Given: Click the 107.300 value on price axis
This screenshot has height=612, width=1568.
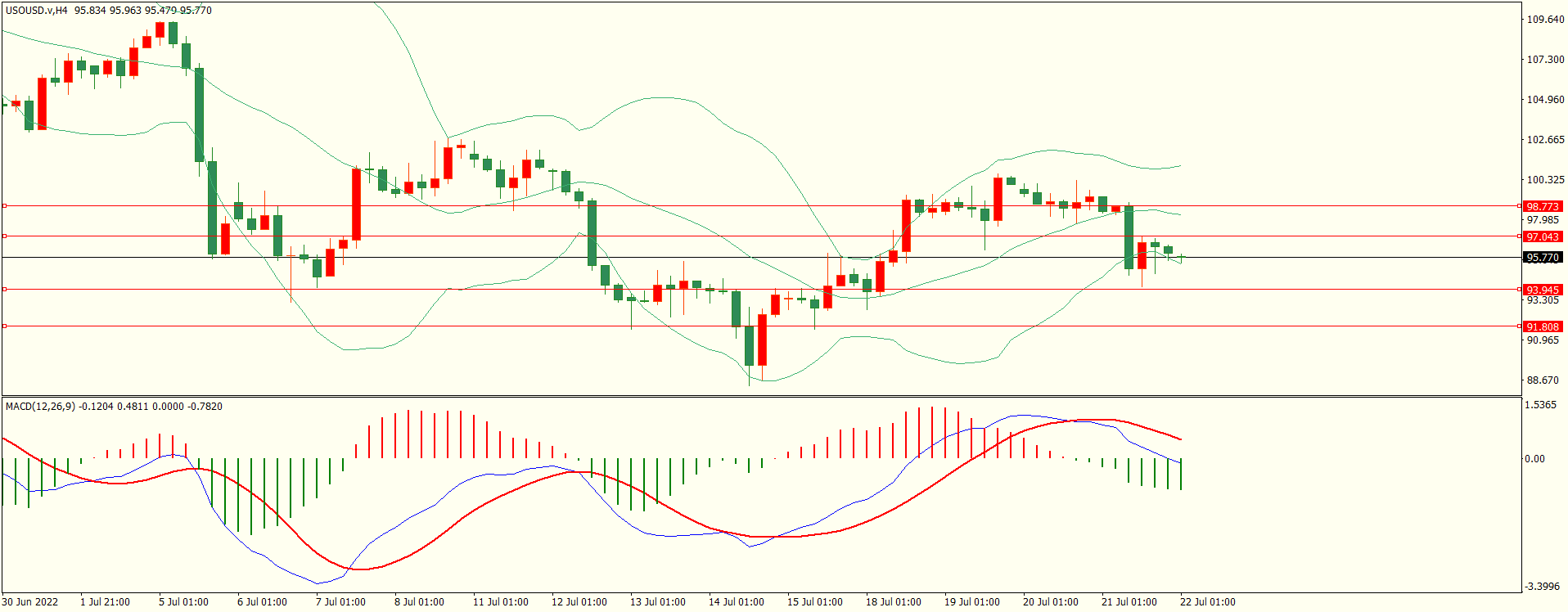Looking at the screenshot, I should (1545, 60).
